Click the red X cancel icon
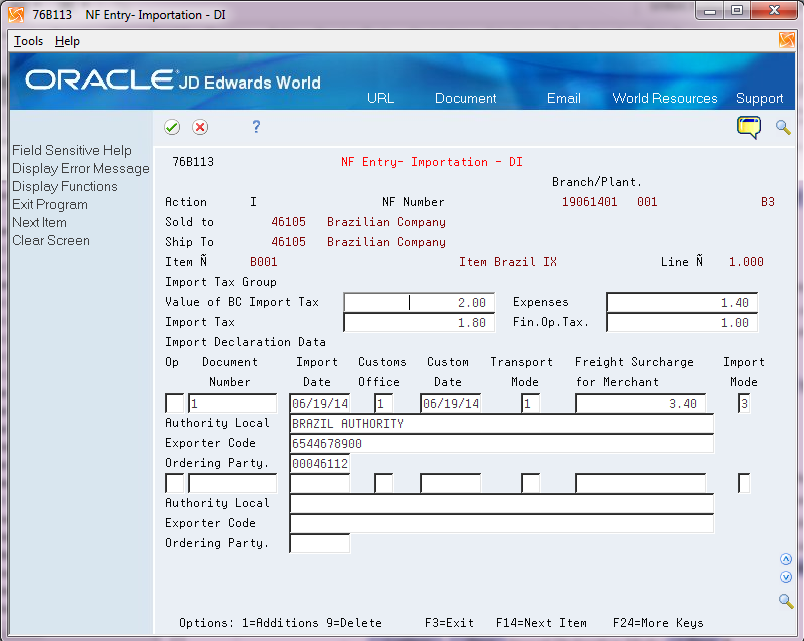804x641 pixels. [x=200, y=127]
